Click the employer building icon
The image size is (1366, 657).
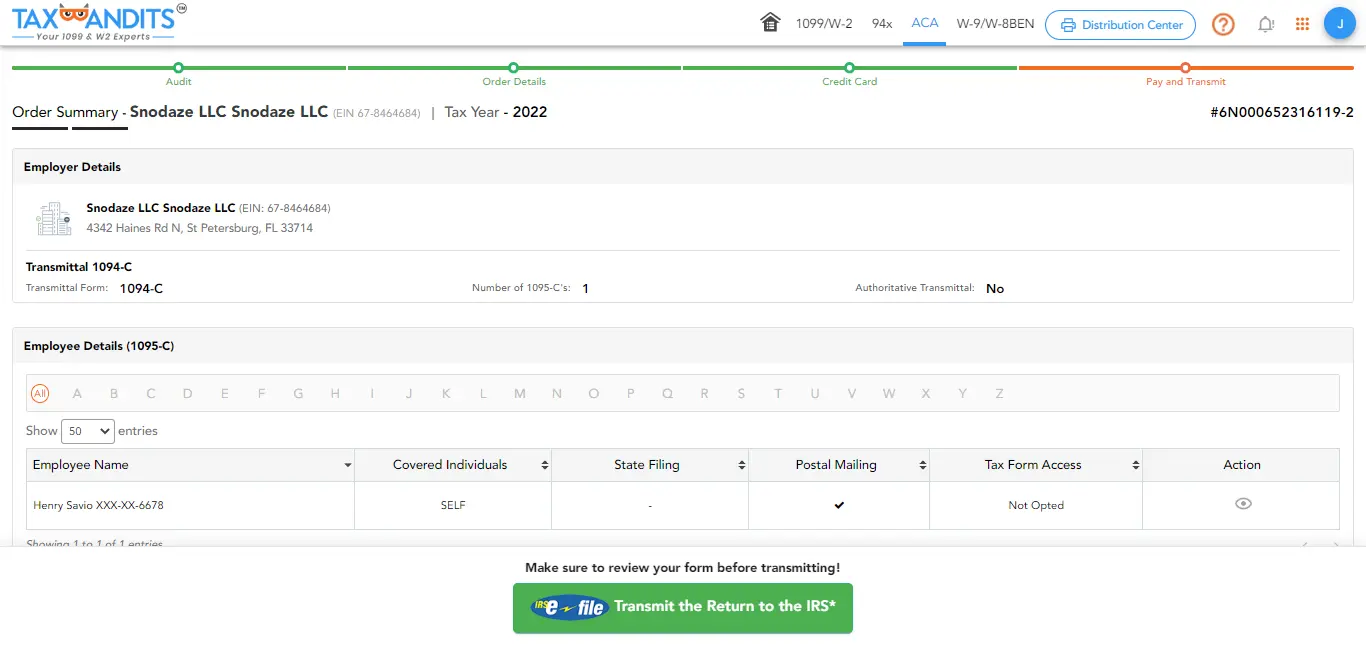pyautogui.click(x=54, y=218)
